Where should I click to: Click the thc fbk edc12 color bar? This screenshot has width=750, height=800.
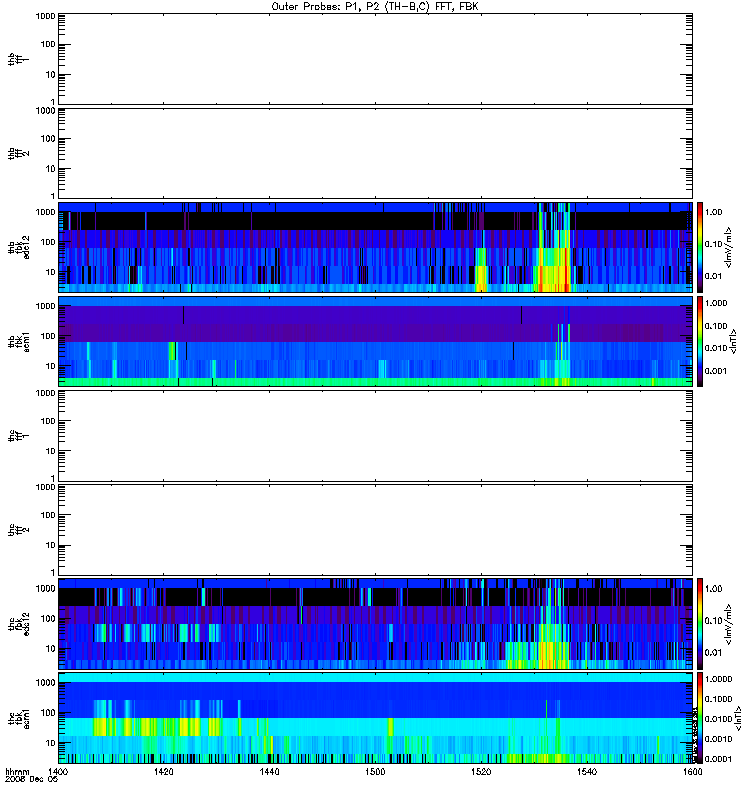pyautogui.click(x=700, y=623)
